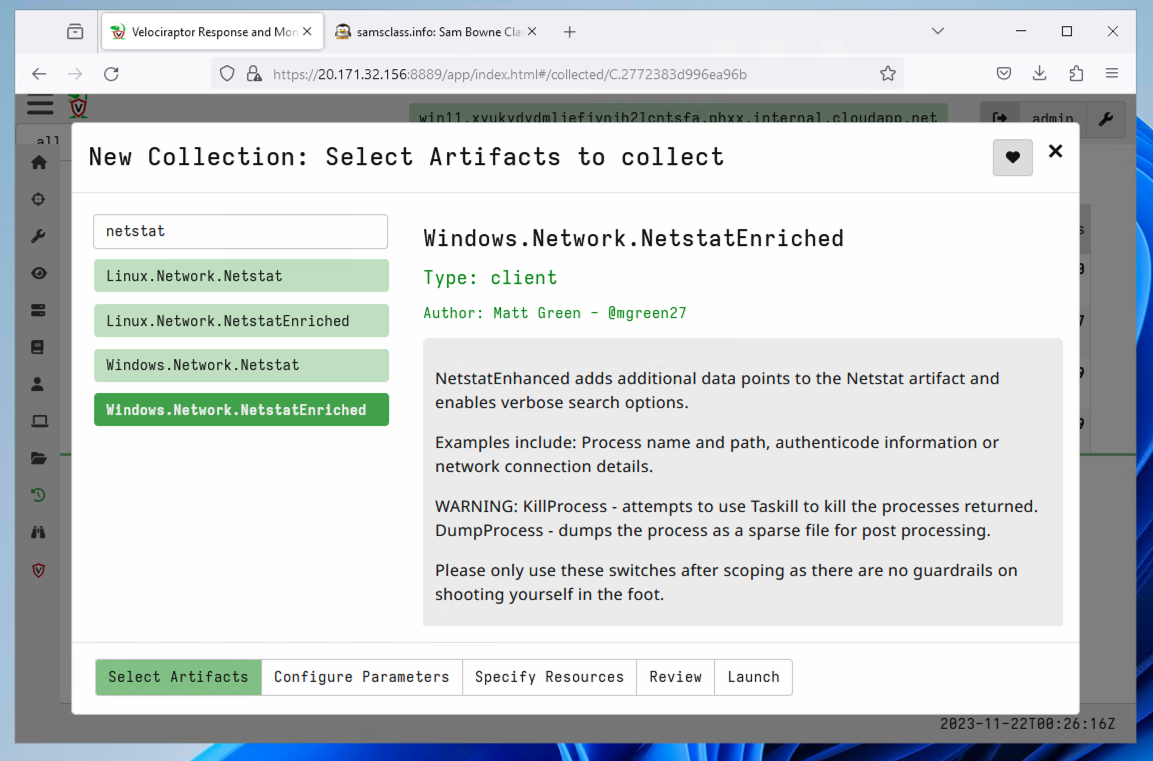Go forward in browser history

coord(75,74)
